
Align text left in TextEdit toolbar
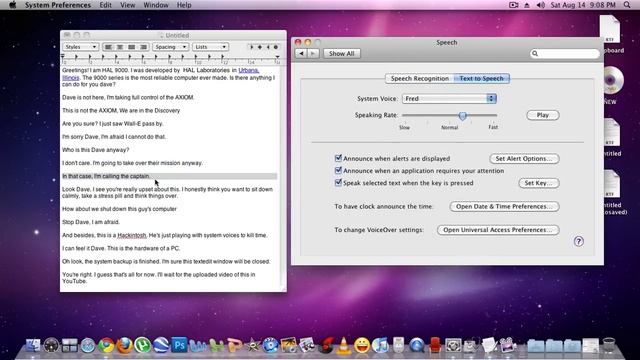pyautogui.click(x=108, y=47)
